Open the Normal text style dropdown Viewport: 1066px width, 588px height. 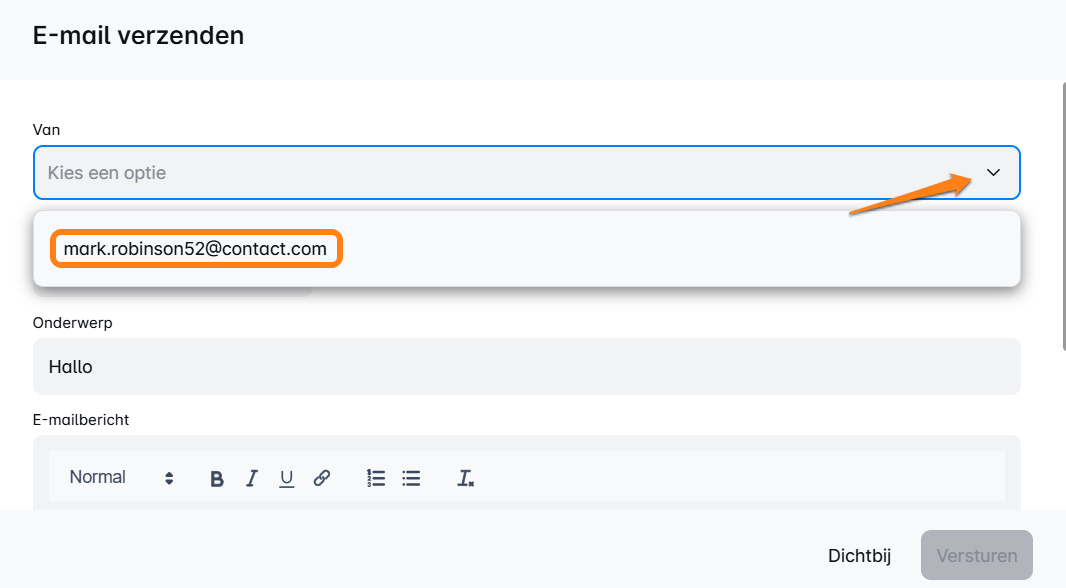click(x=98, y=477)
